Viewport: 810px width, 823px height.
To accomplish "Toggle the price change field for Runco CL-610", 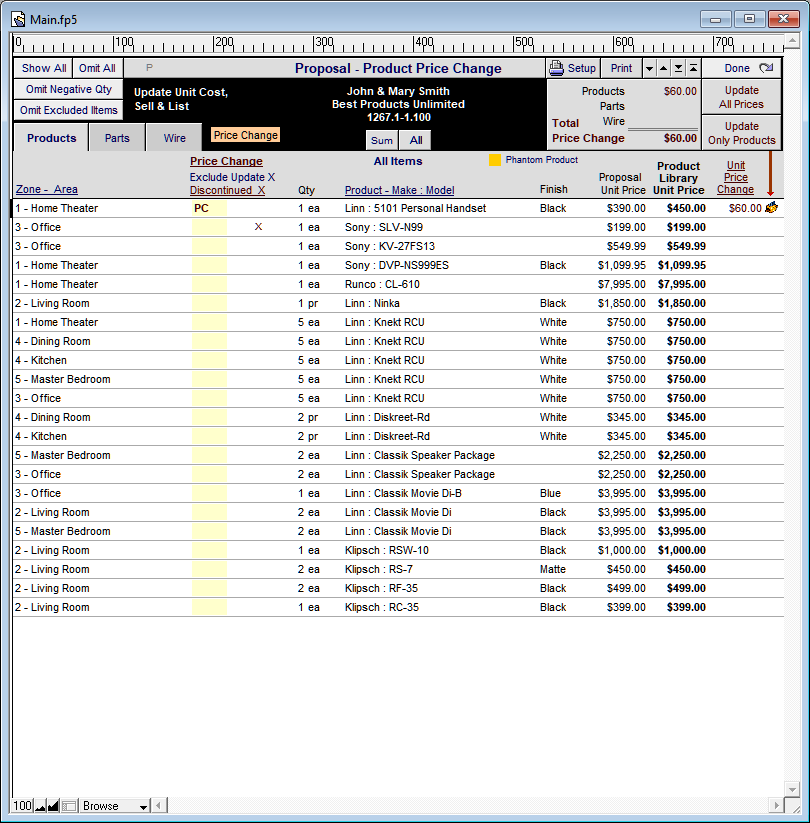I will pyautogui.click(x=209, y=284).
